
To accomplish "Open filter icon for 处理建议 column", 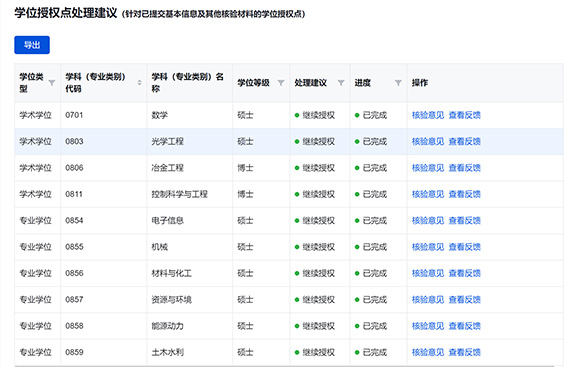I will 341,83.
